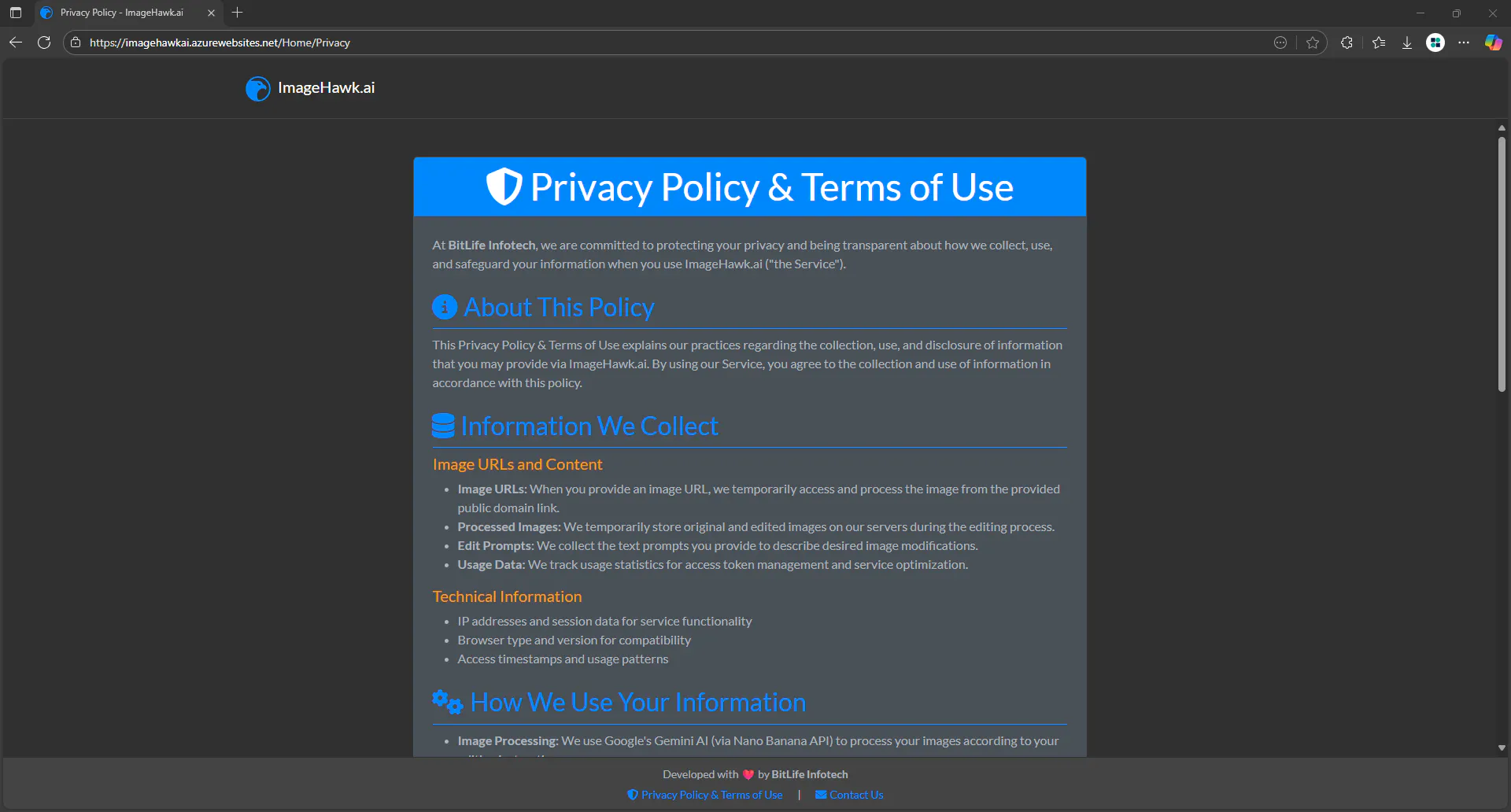Open the Contact Us footer link
This screenshot has height=812, width=1511.
849,795
